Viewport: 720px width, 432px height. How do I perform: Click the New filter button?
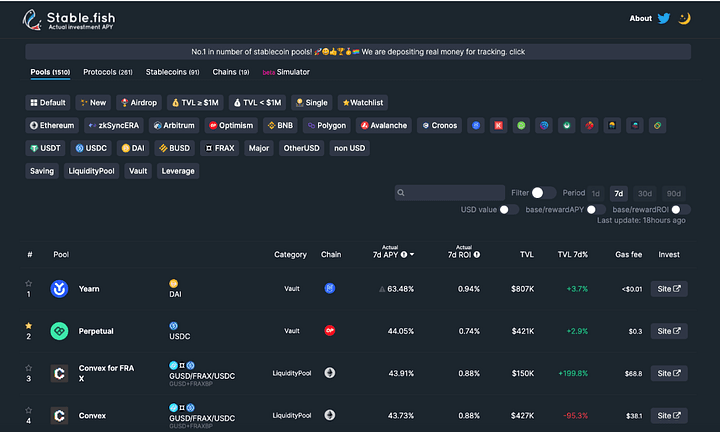click(x=93, y=102)
